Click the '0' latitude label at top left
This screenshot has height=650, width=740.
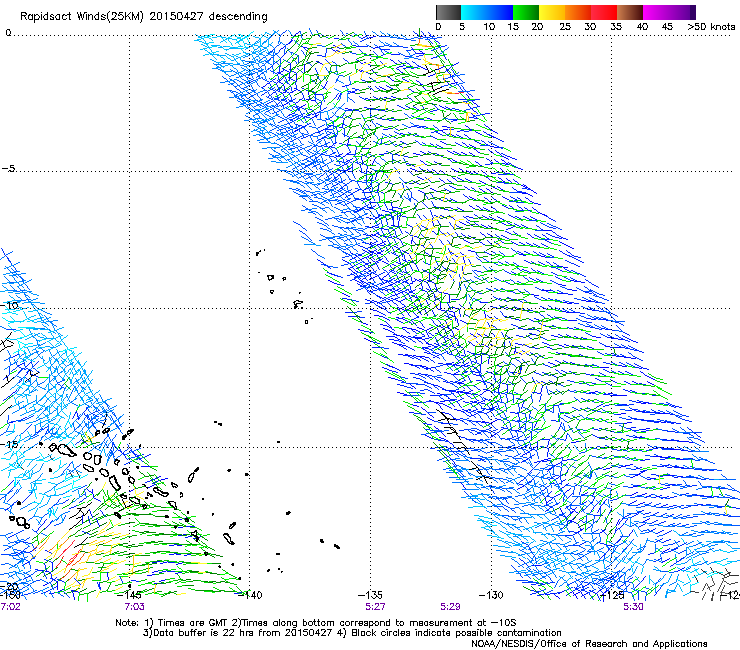tap(8, 33)
